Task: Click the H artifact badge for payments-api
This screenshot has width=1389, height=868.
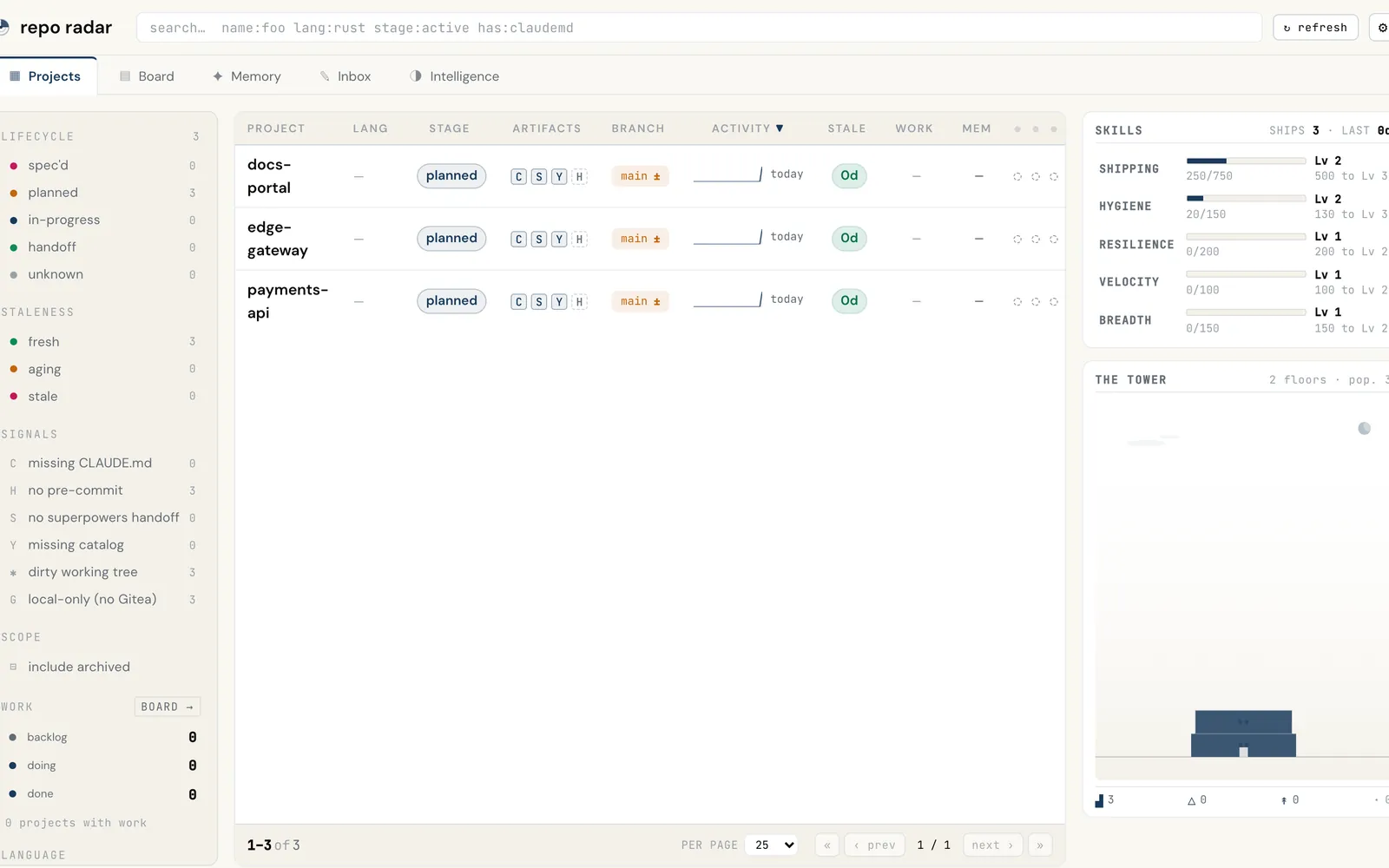Action: point(579,301)
